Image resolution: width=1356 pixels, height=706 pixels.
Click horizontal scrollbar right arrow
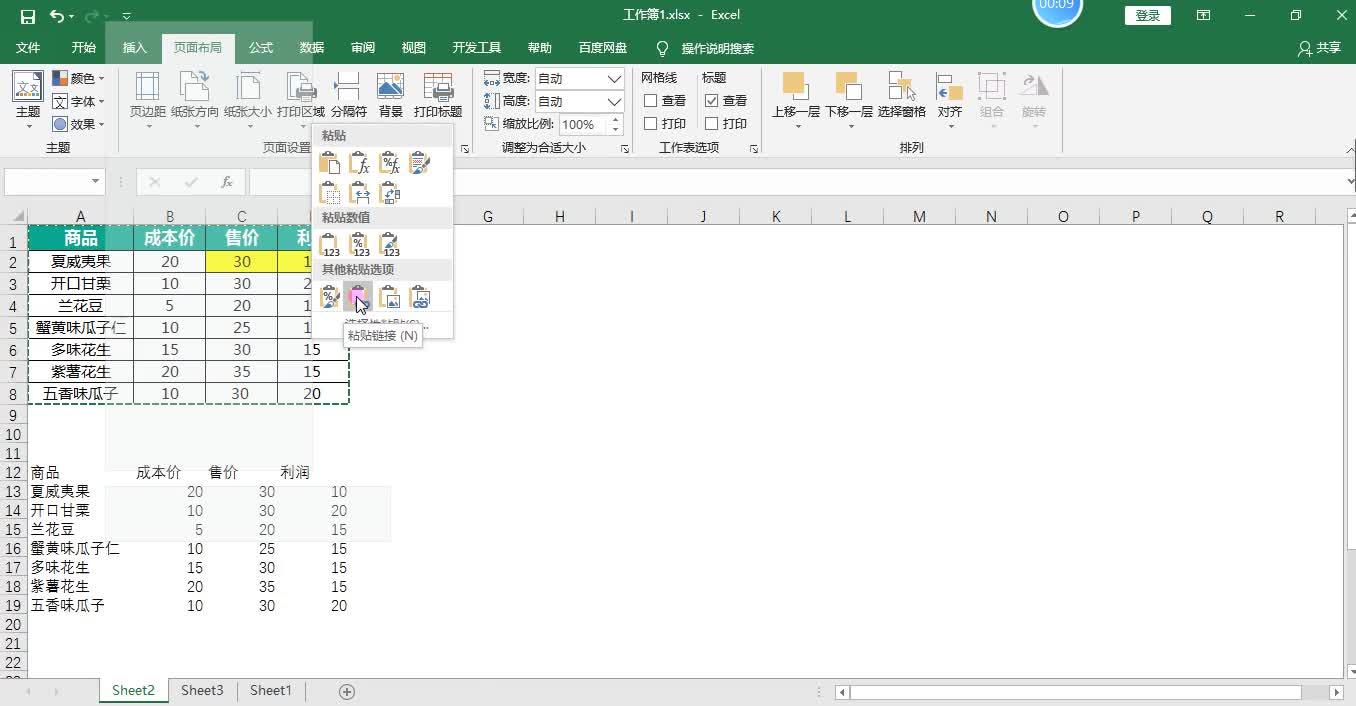pyautogui.click(x=1336, y=692)
